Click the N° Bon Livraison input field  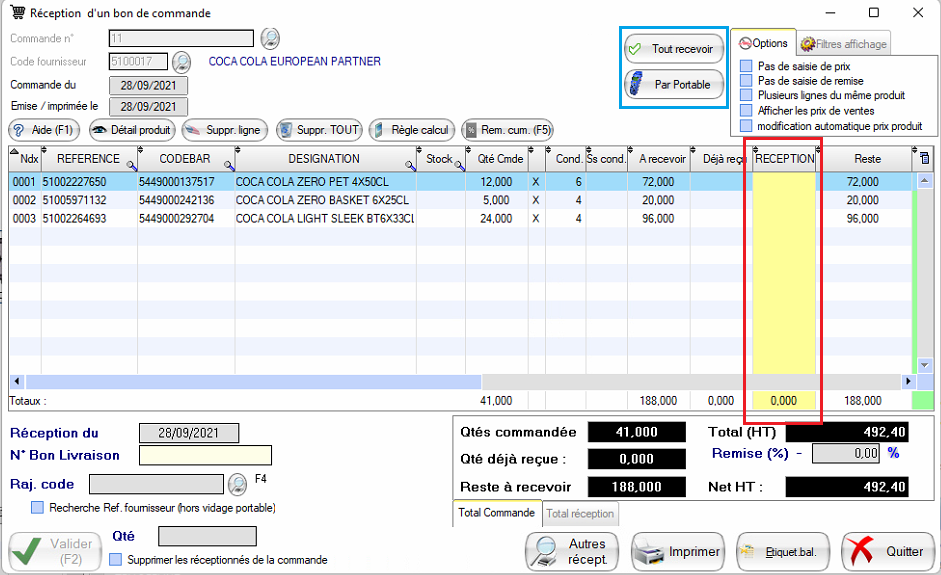click(205, 456)
